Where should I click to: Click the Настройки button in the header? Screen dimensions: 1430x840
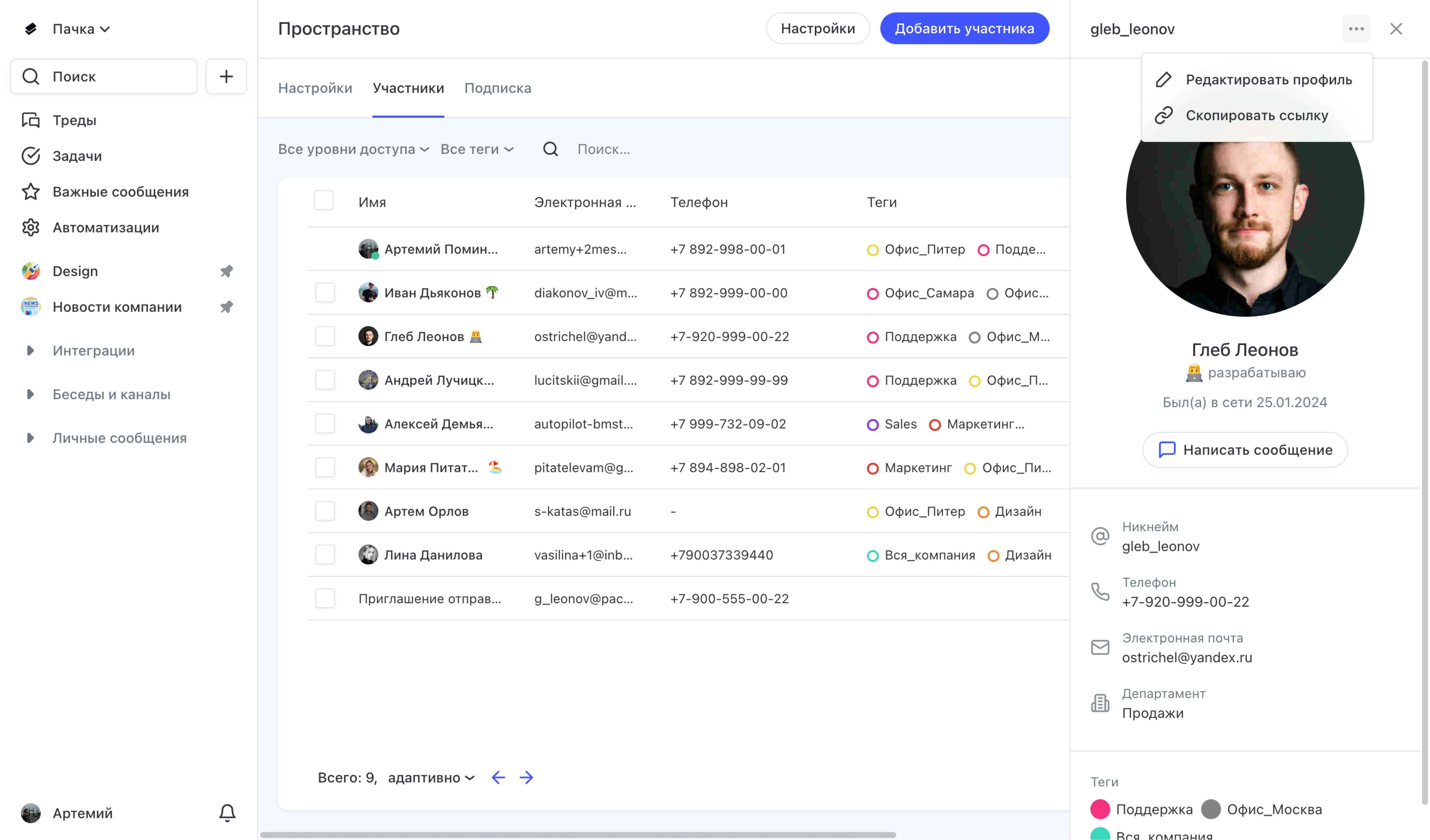tap(818, 28)
